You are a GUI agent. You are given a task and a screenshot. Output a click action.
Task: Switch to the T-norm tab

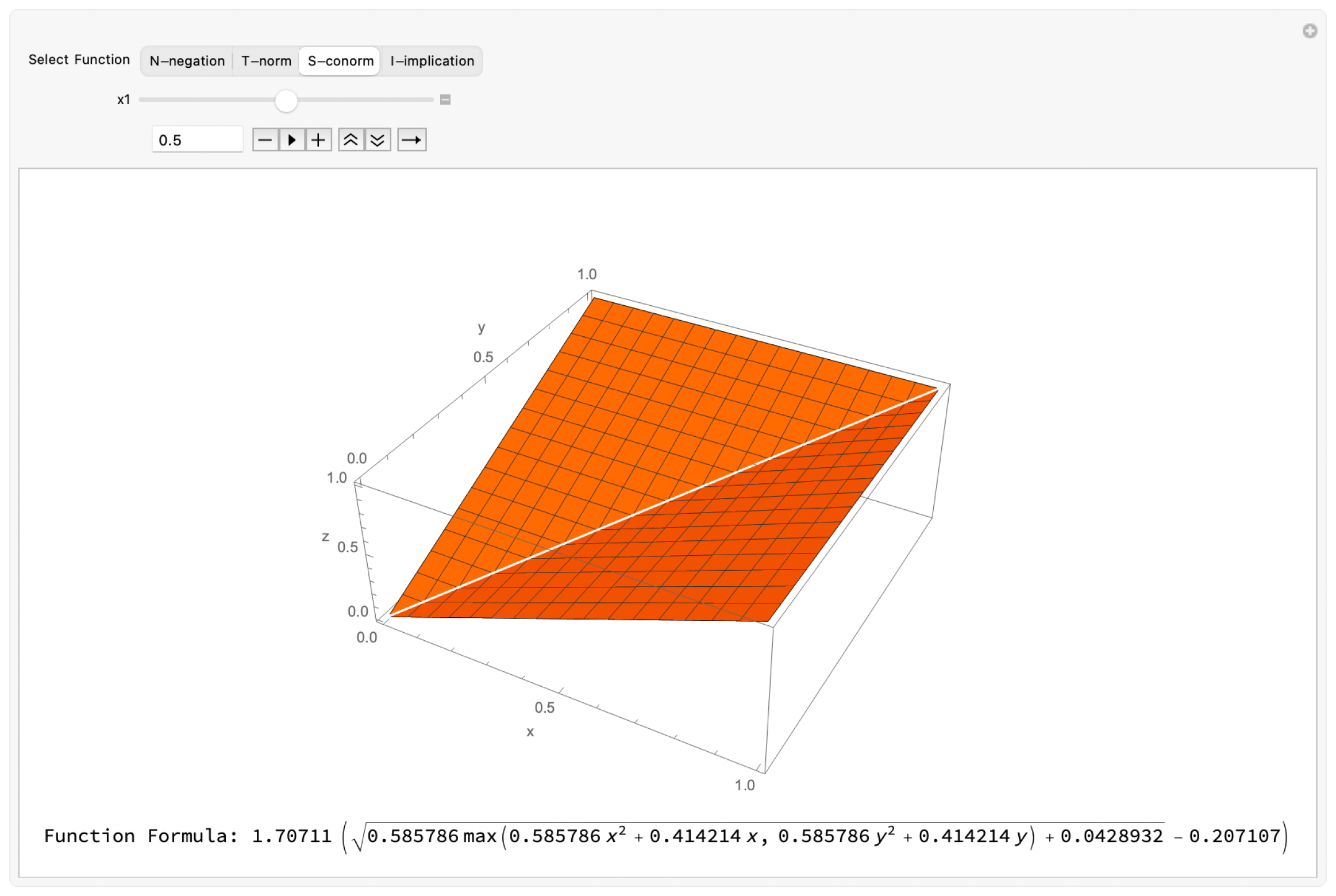[x=266, y=61]
